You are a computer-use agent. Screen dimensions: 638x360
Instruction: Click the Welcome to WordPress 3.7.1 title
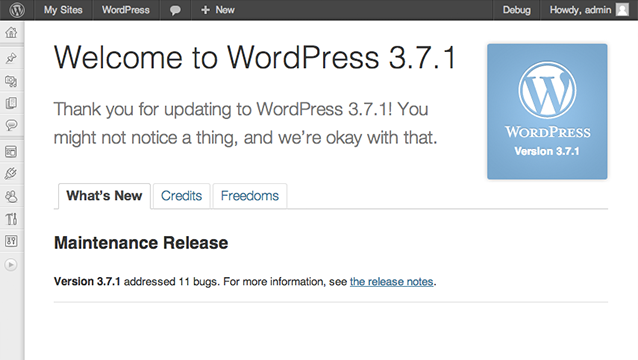pos(255,57)
